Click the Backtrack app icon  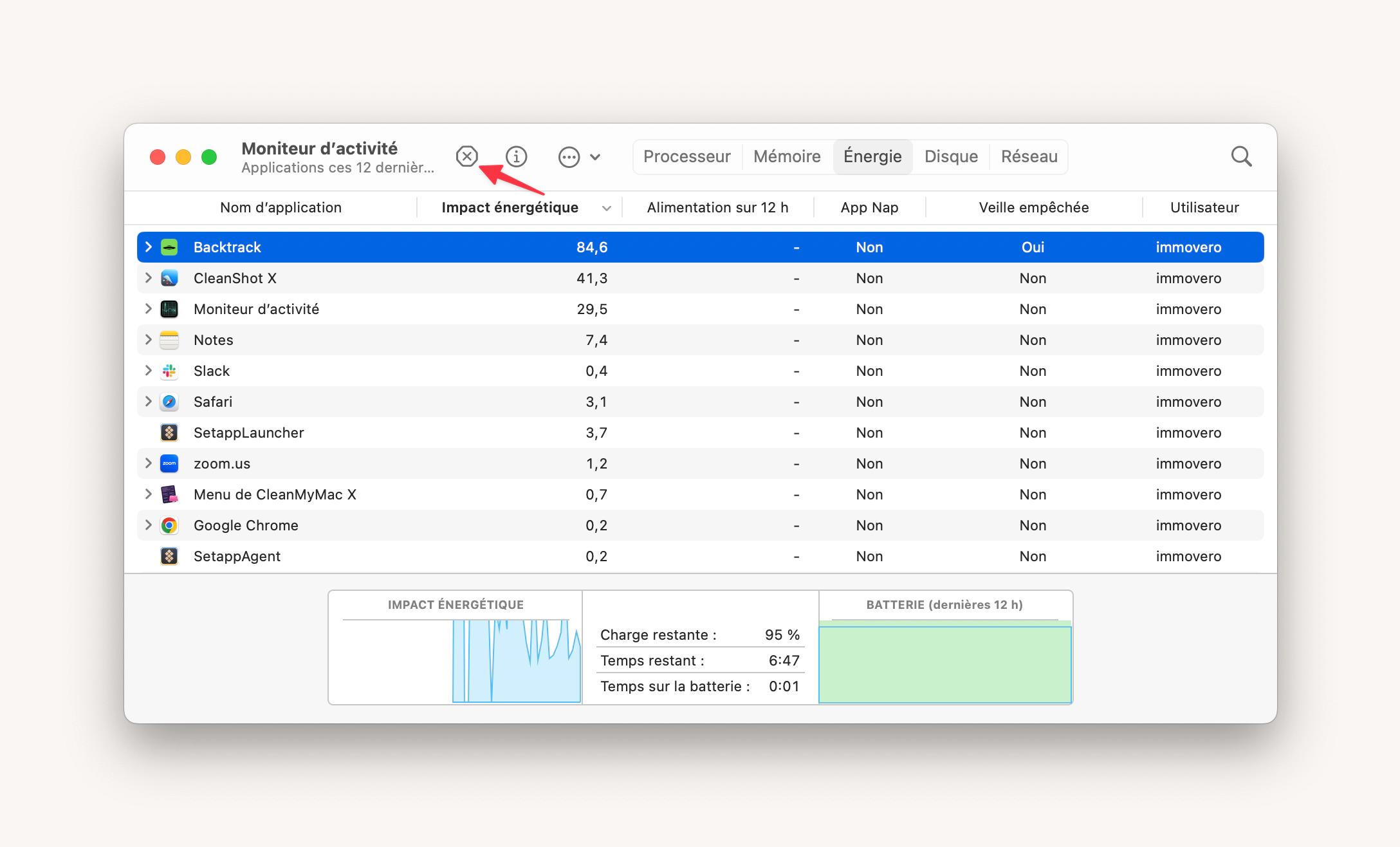coord(169,247)
